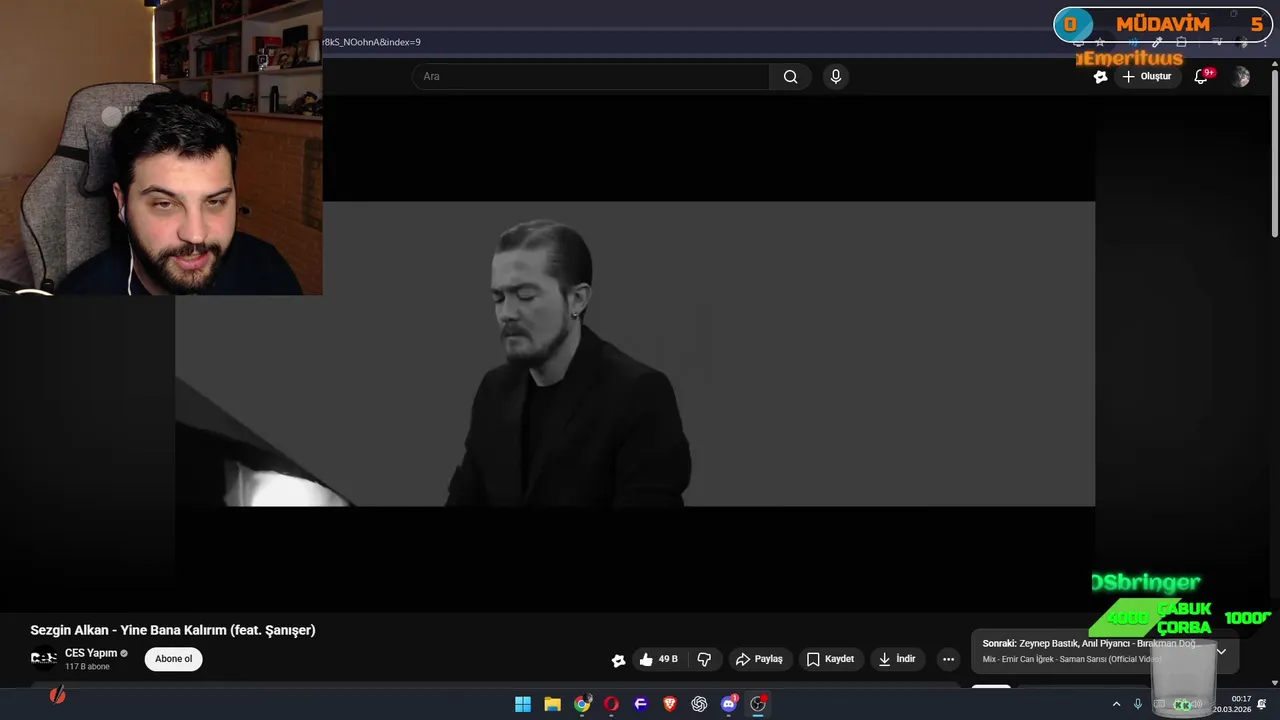
Task: Open OBS Studio from taskbar
Action: (x=758, y=704)
